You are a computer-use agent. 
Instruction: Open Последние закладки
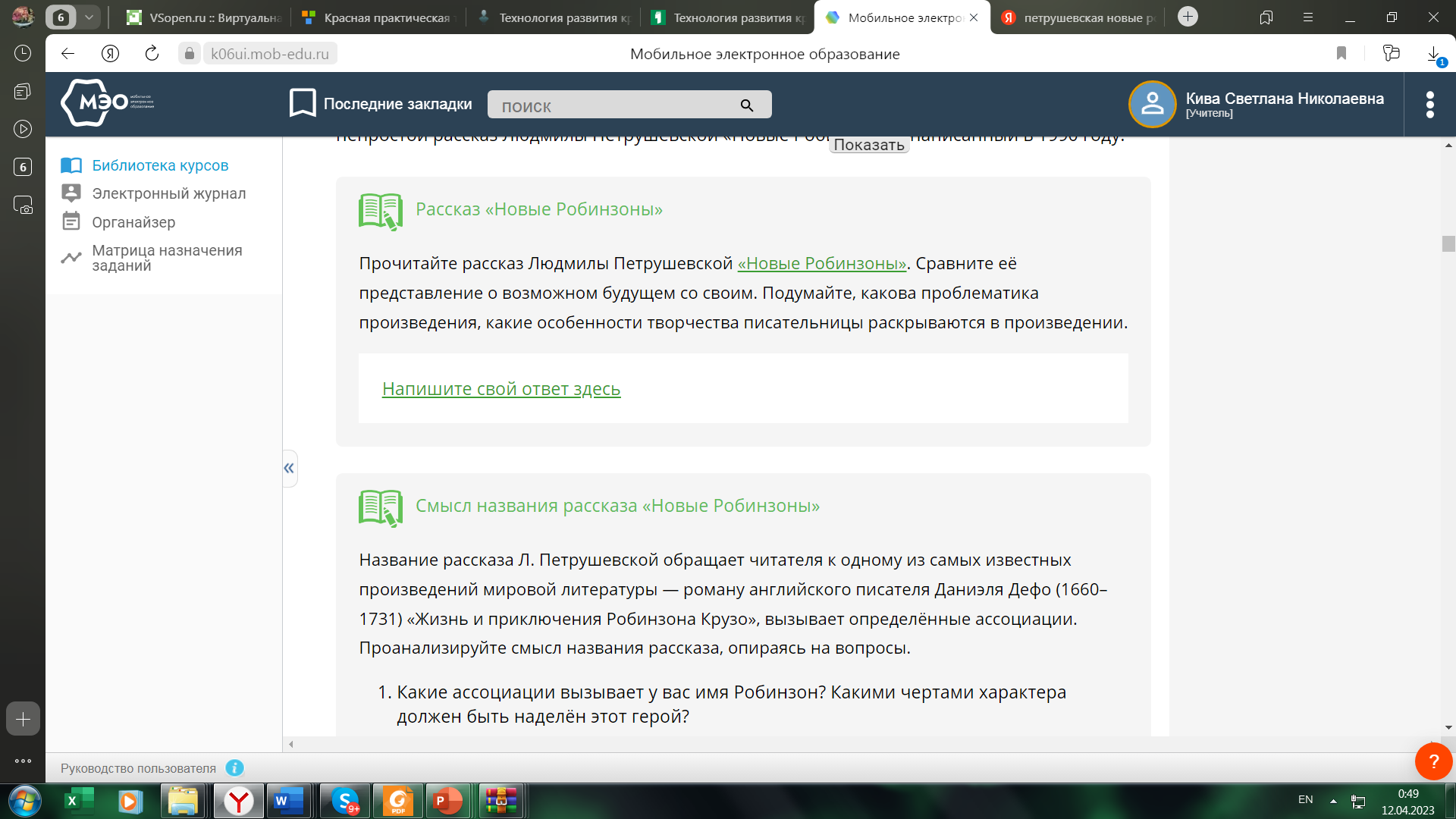tap(381, 104)
